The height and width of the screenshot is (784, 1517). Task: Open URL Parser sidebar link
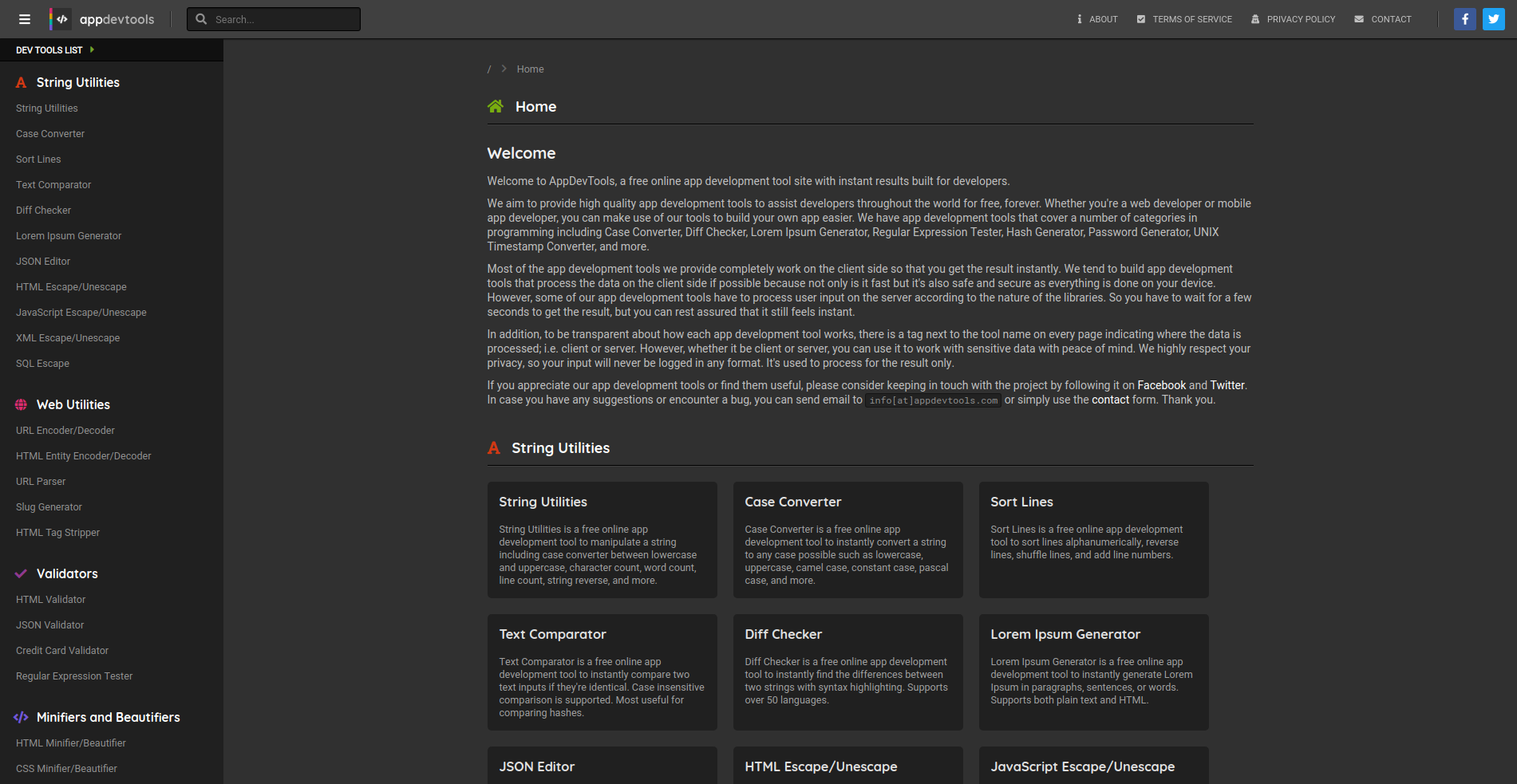41,482
